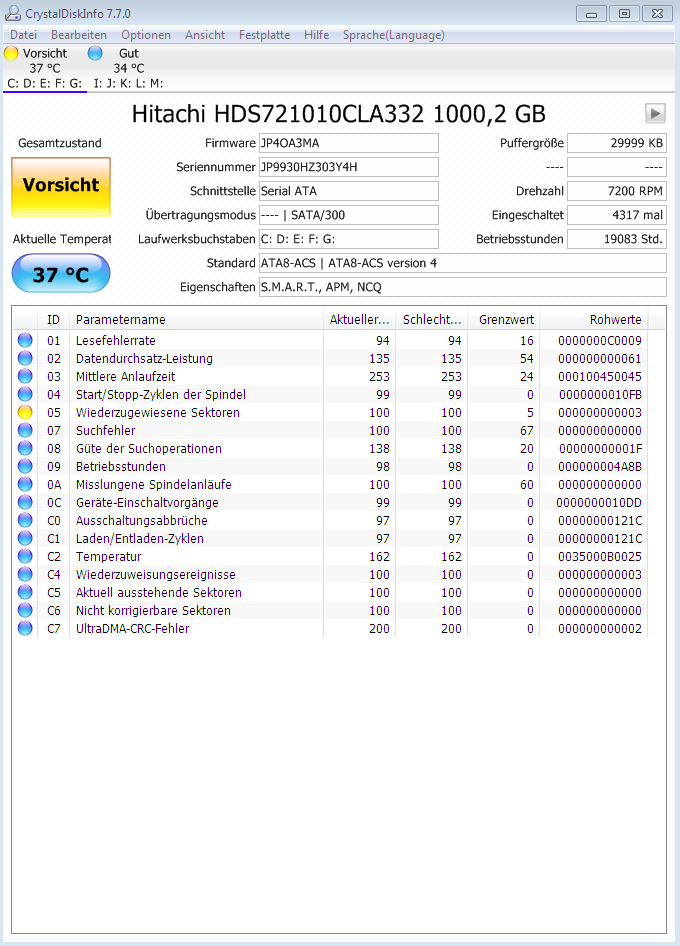Viewport: 680px width, 946px height.
Task: Click the blue dot for Aktuell ausstehende Sektoren
Action: tap(25, 592)
